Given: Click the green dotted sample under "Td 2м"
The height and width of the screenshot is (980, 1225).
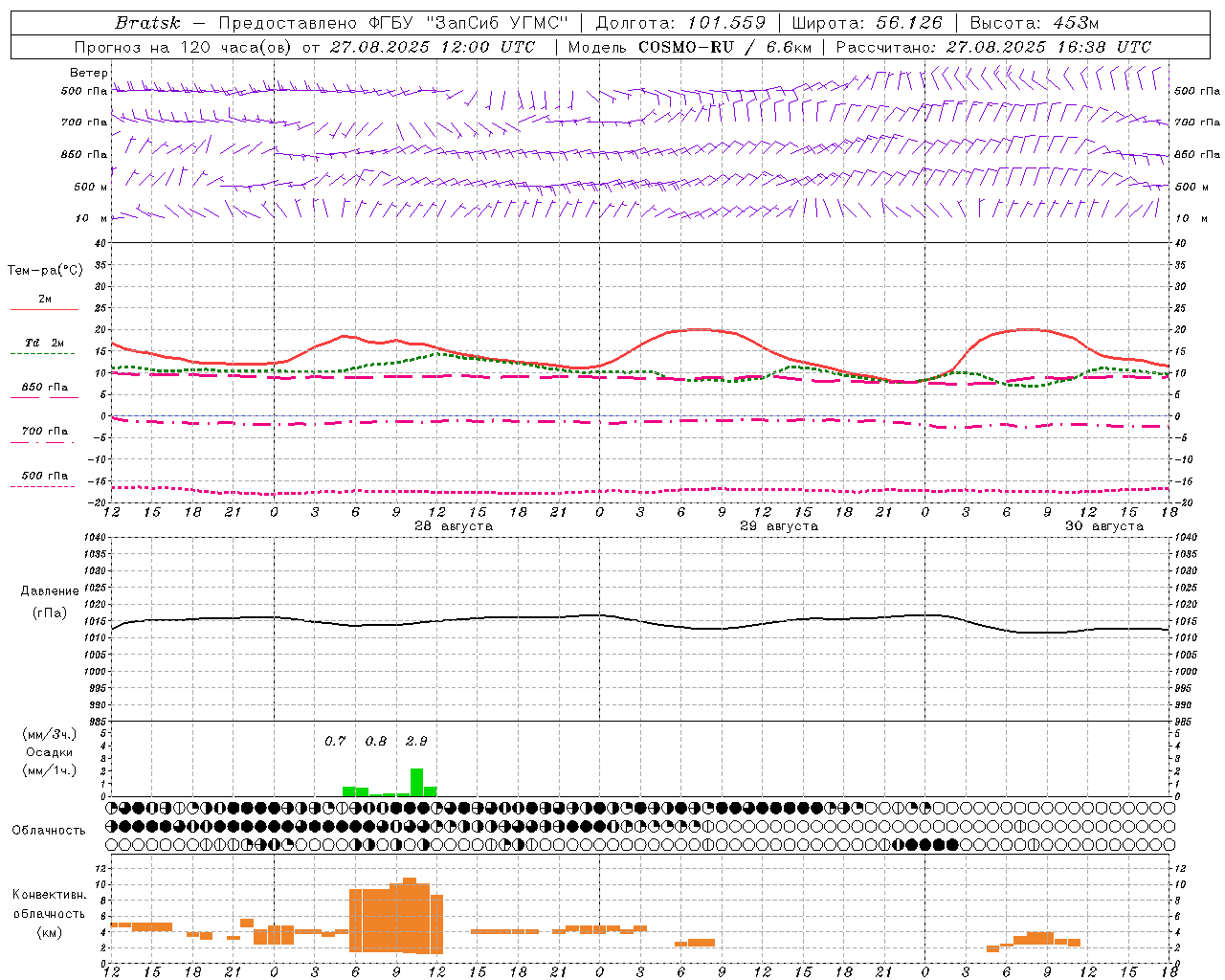Looking at the screenshot, I should (x=43, y=353).
